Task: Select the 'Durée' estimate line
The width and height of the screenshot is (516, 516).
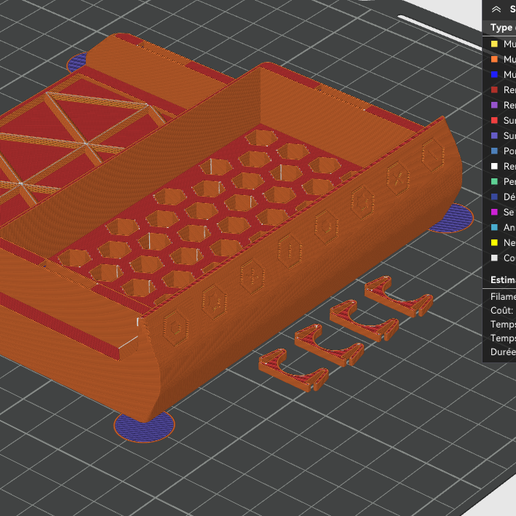Action: coord(503,352)
